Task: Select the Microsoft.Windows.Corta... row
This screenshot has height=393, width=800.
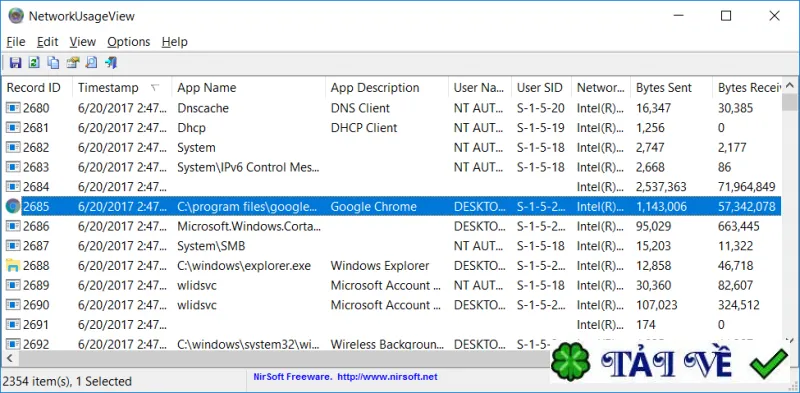Action: [x=391, y=226]
